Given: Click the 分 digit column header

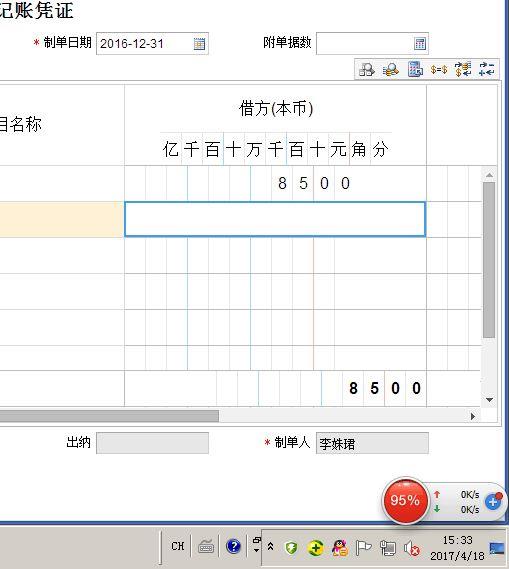Looking at the screenshot, I should (x=380, y=150).
